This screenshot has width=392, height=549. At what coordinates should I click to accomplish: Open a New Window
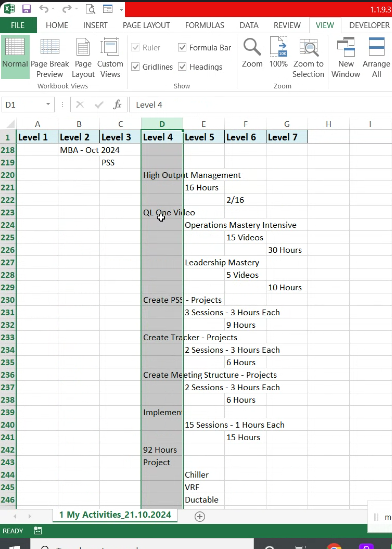pyautogui.click(x=345, y=58)
